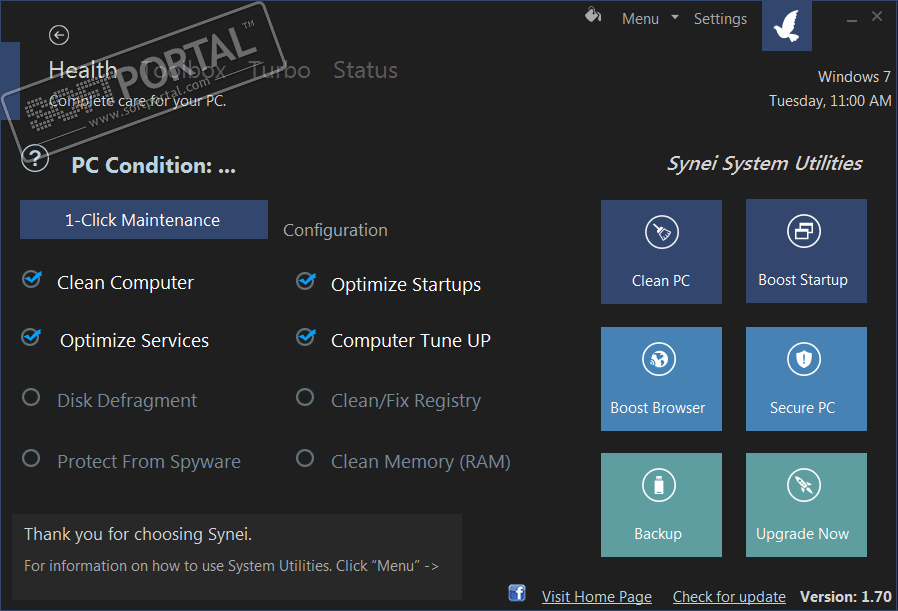Enable the Clean Memory (RAM) option
The image size is (898, 611).
point(306,458)
